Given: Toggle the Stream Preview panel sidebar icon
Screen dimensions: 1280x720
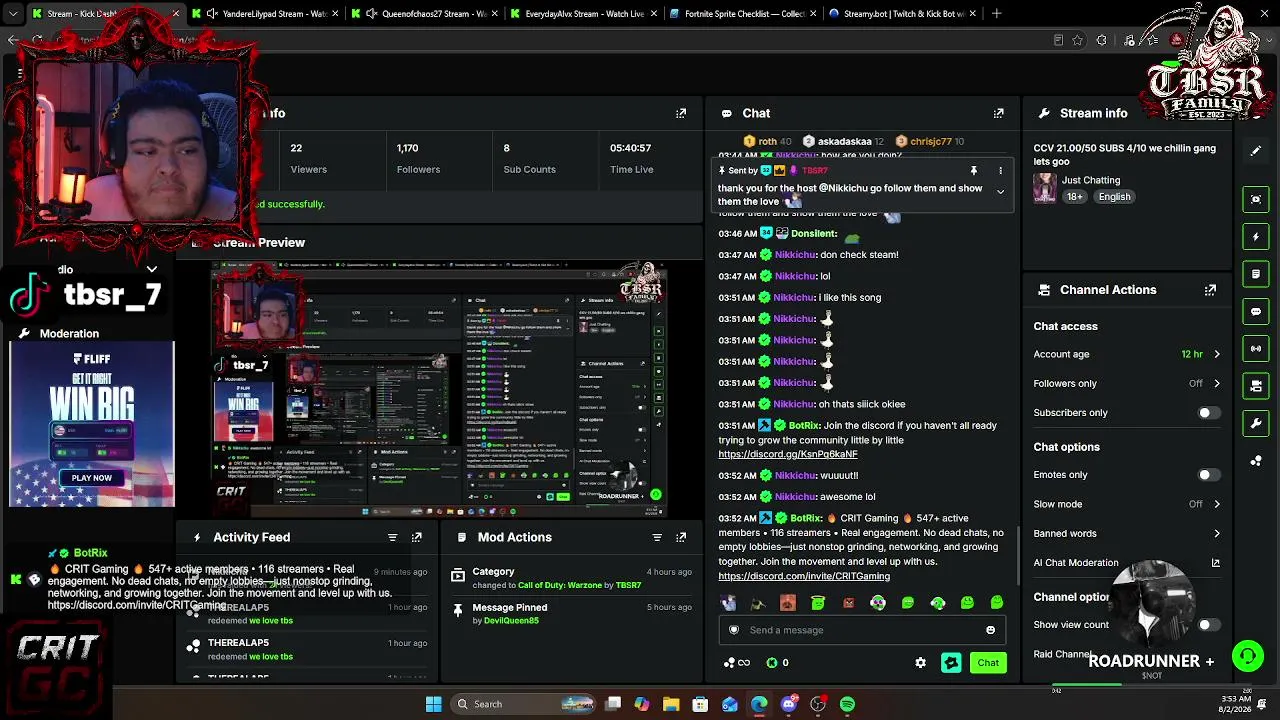Looking at the screenshot, I should click(x=1256, y=199).
